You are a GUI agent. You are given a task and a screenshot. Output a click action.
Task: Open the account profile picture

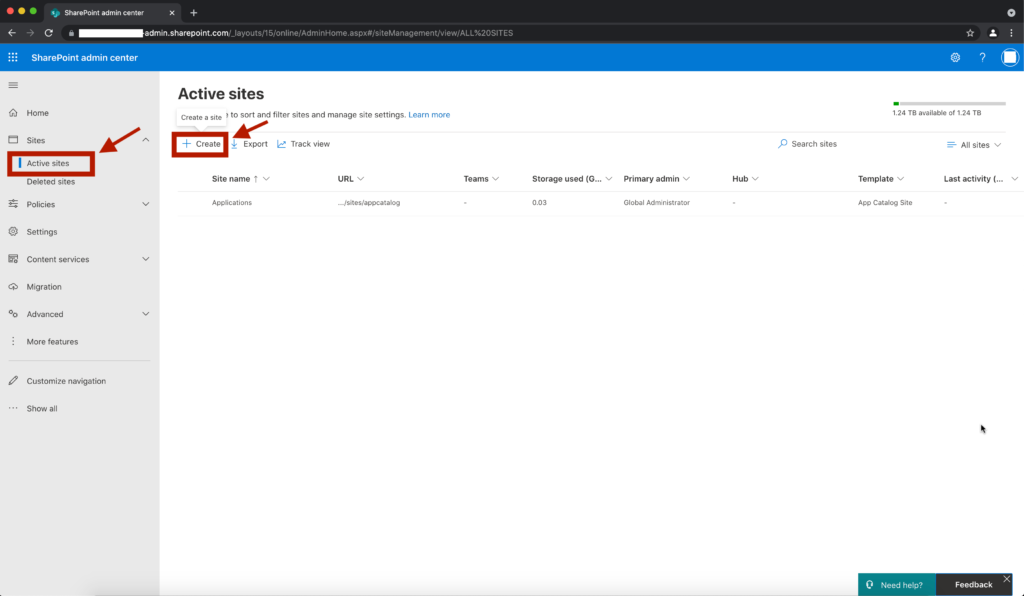pos(1010,57)
